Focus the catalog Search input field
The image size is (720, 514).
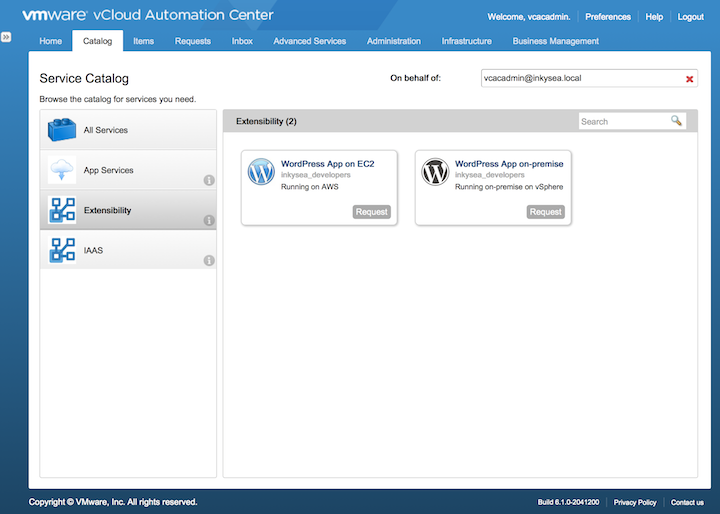(x=624, y=121)
